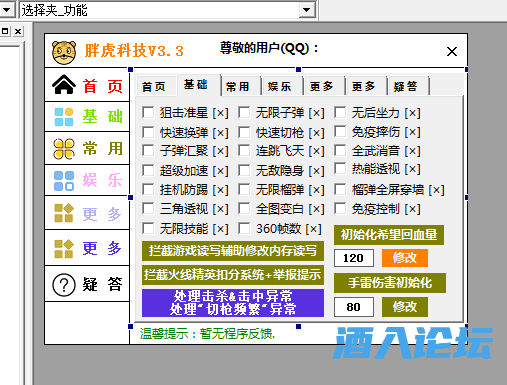Toggle the 快速切枪 checkbox

(244, 132)
